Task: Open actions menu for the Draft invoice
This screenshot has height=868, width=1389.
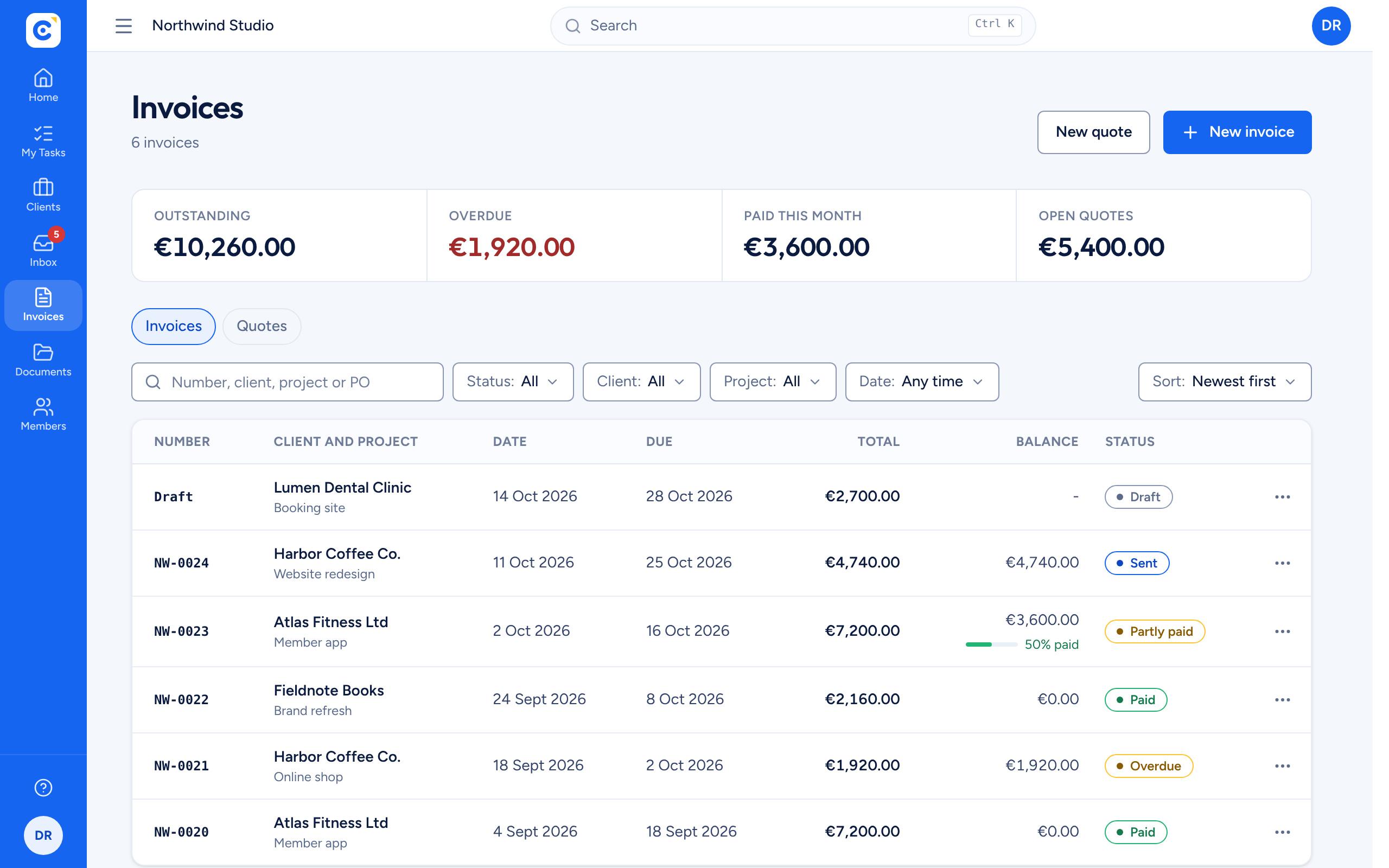Action: (x=1282, y=496)
